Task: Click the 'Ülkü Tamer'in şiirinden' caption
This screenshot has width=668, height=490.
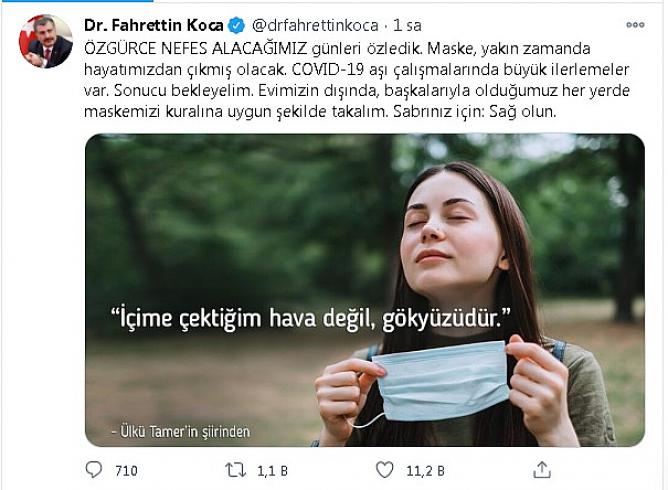Action: (x=181, y=431)
